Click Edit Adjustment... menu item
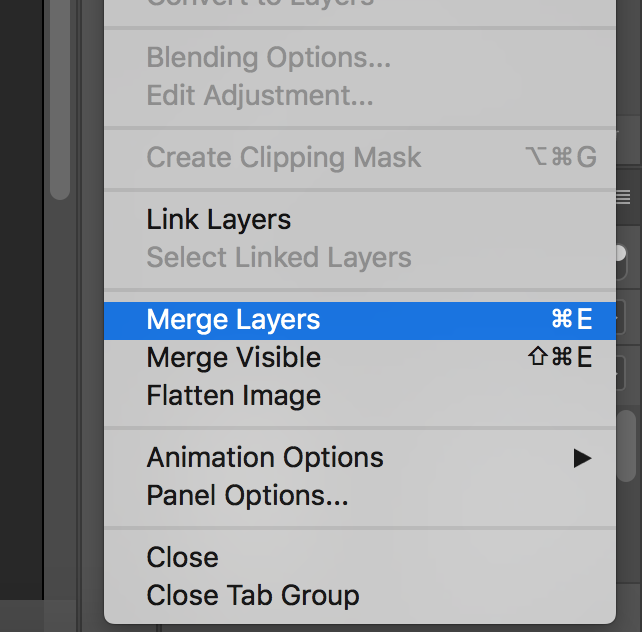642x632 pixels. tap(259, 96)
